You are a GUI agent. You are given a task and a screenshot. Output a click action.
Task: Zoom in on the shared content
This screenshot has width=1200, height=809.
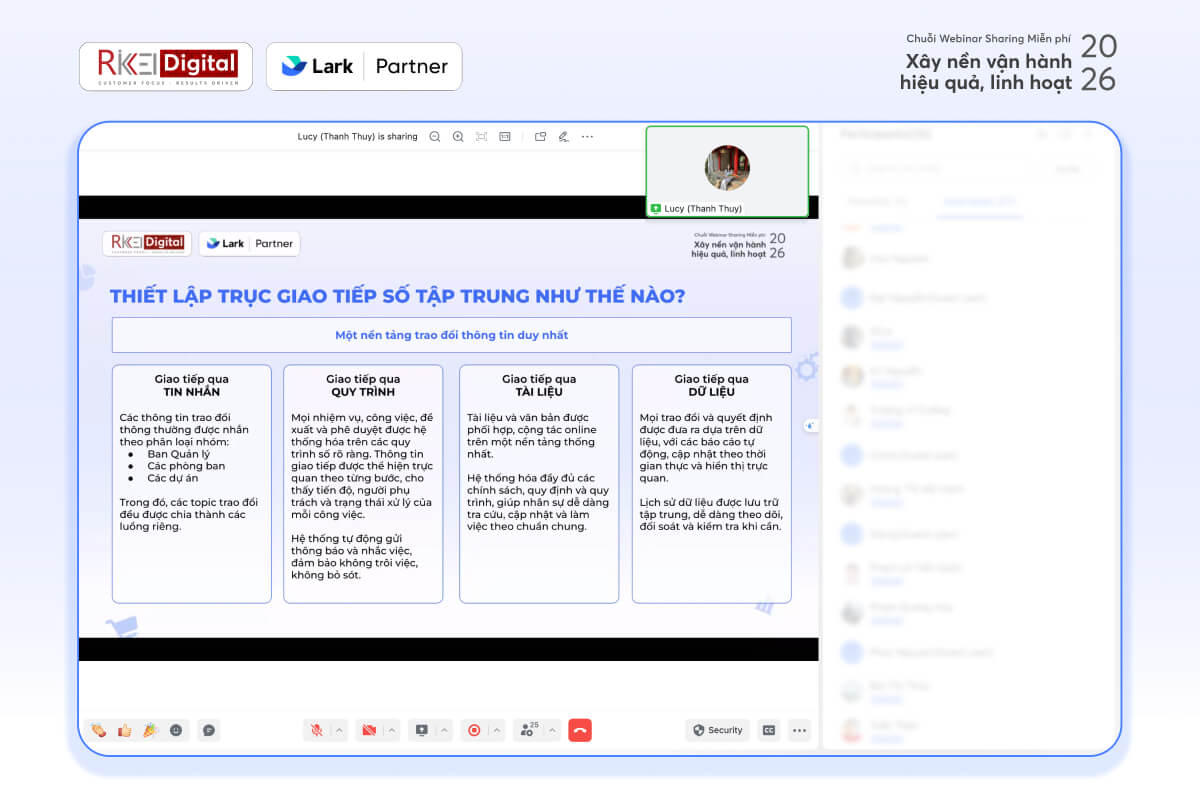click(458, 137)
